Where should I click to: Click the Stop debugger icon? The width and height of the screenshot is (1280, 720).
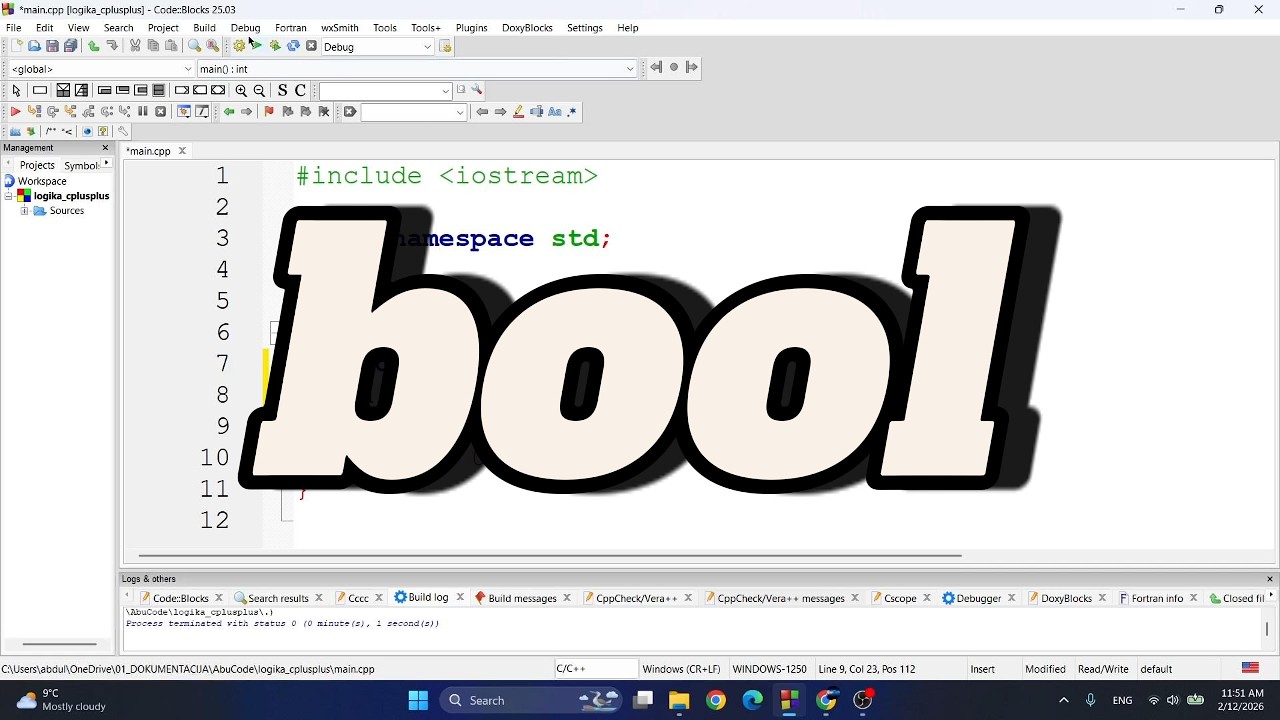tap(160, 112)
